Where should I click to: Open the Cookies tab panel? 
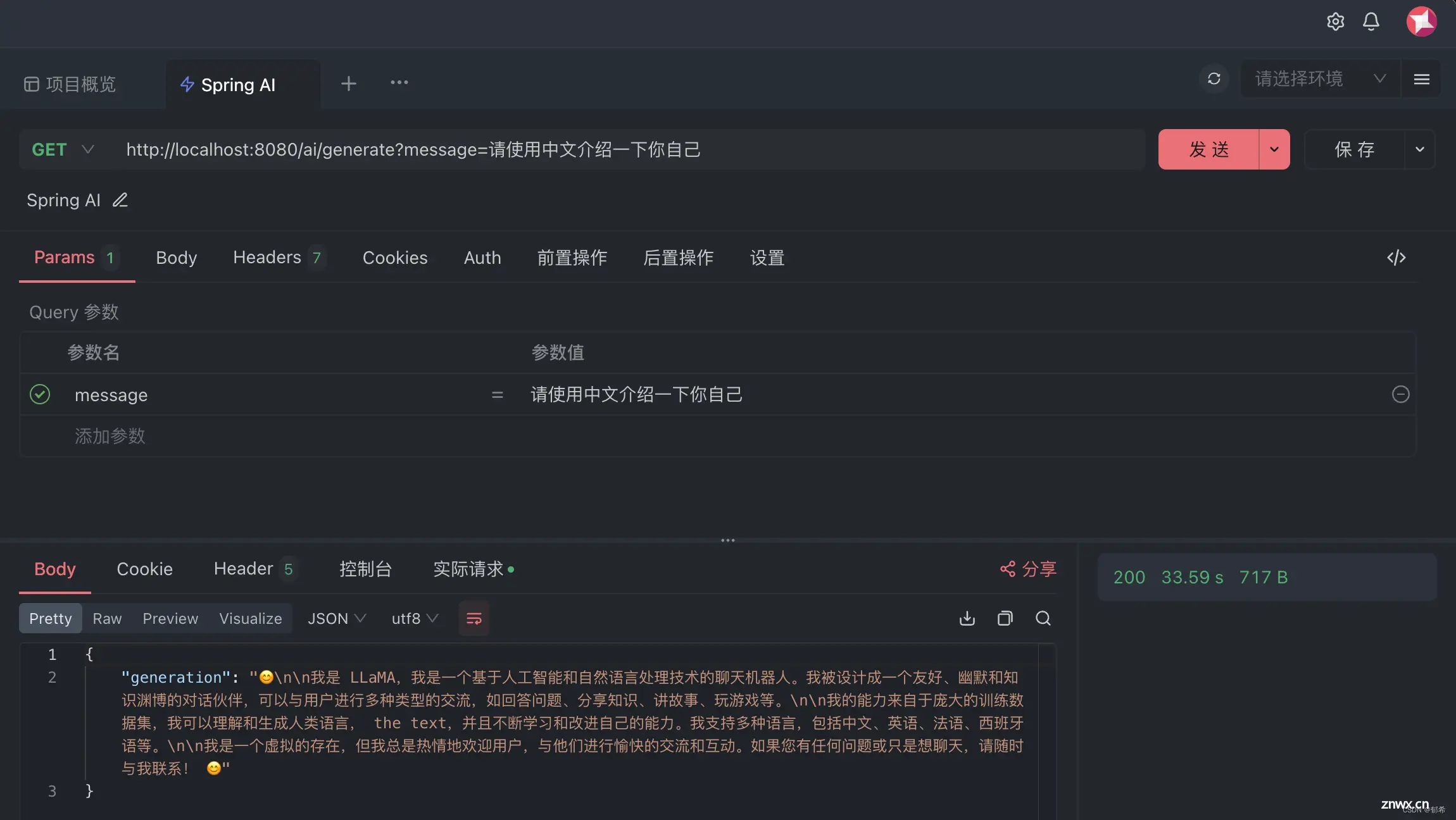(395, 257)
